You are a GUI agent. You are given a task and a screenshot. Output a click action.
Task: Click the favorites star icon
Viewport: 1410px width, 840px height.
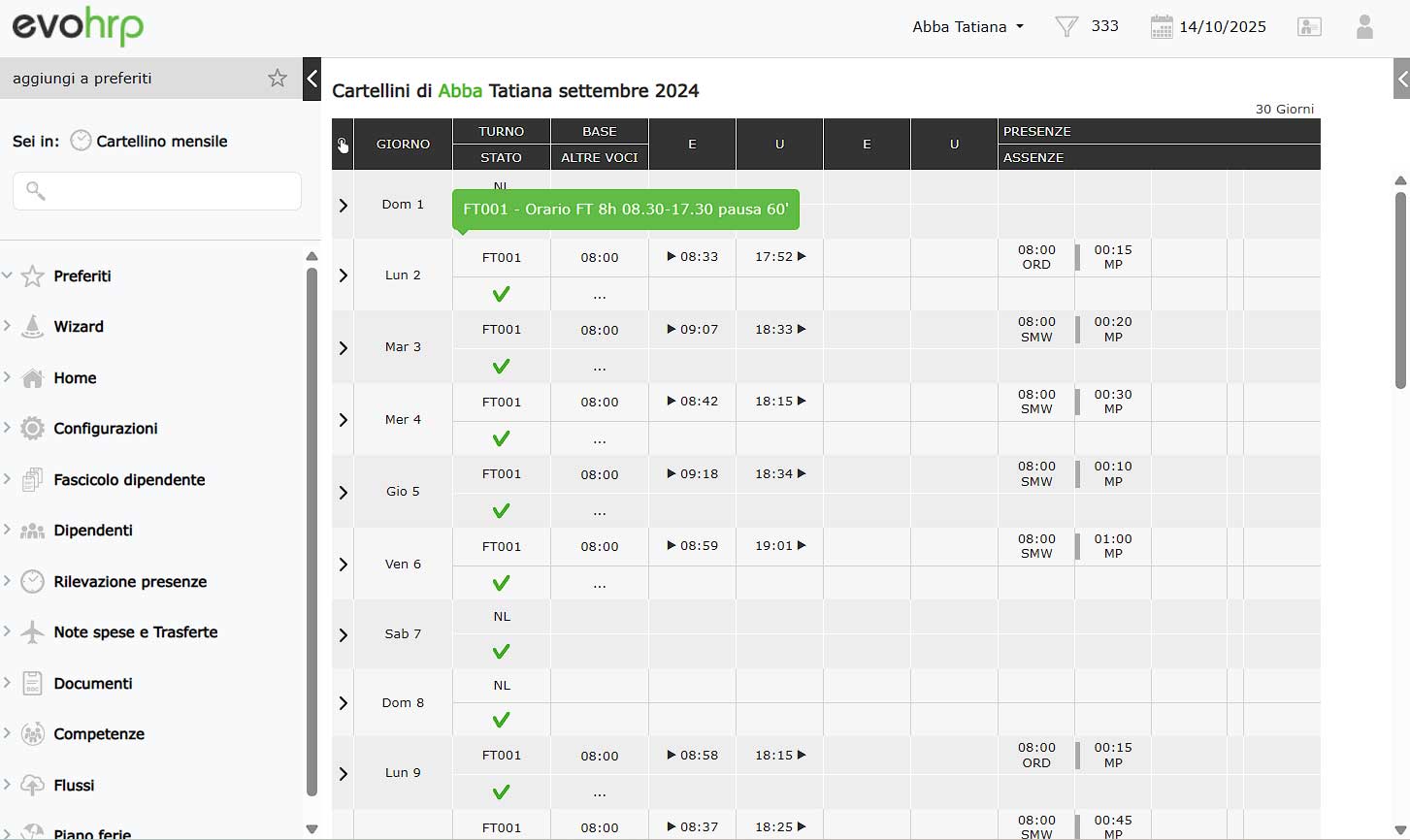tap(278, 79)
